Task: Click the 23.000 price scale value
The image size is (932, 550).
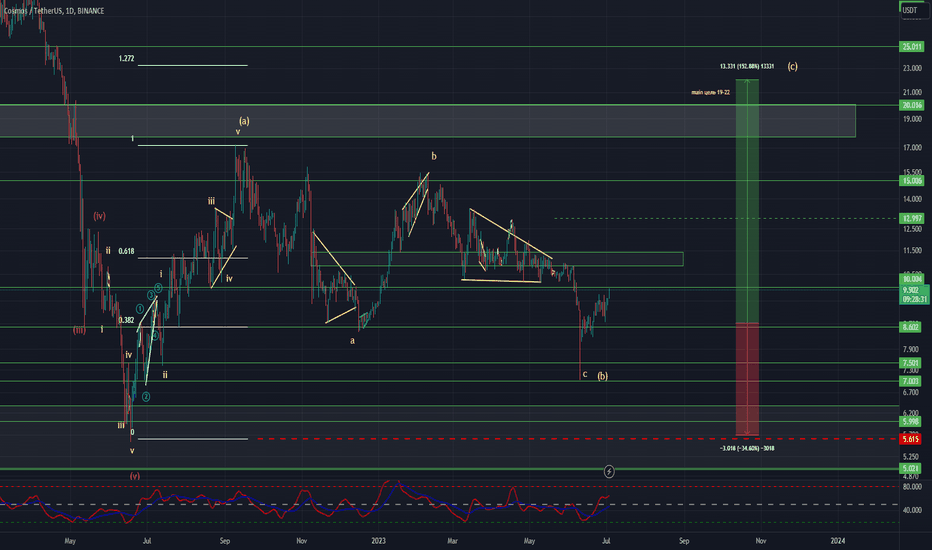Action: coord(912,68)
